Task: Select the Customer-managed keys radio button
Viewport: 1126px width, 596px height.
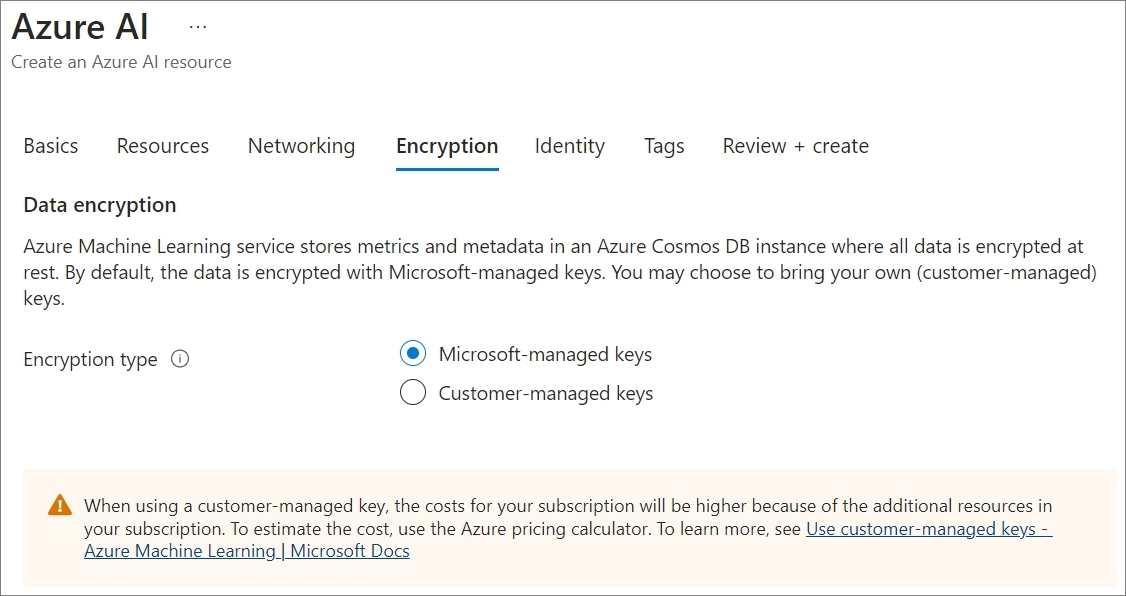Action: (x=412, y=393)
